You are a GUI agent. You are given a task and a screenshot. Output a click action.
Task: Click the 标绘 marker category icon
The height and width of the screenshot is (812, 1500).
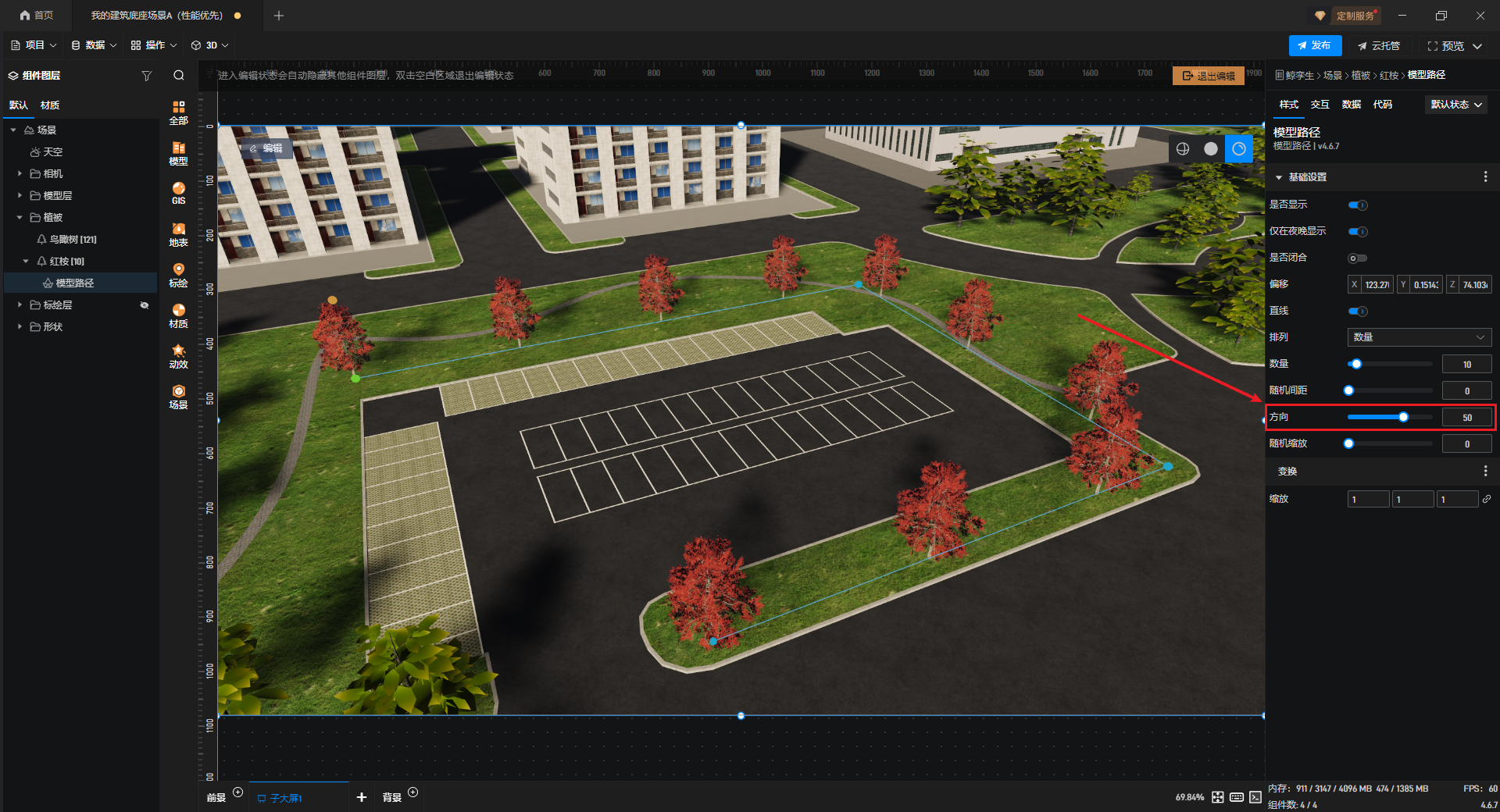coord(178,275)
